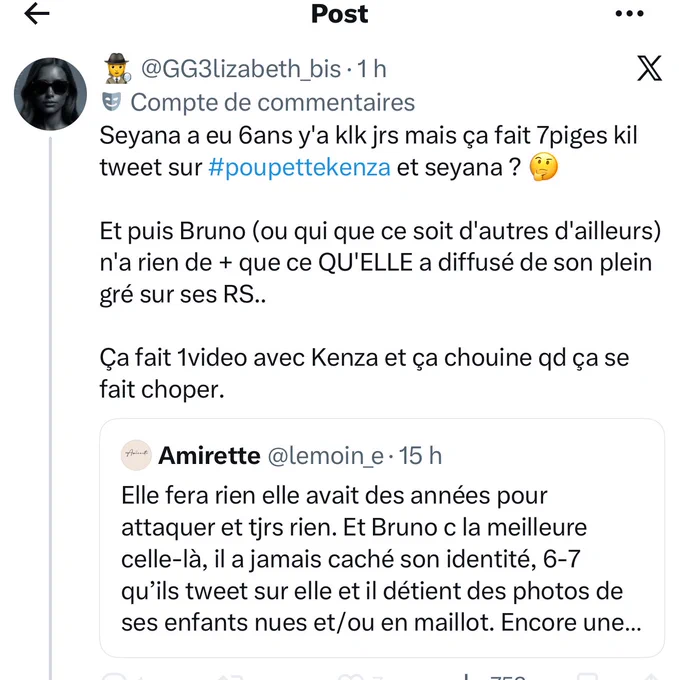This screenshot has height=680, width=679.
Task: Click the Post header title
Action: point(340,14)
